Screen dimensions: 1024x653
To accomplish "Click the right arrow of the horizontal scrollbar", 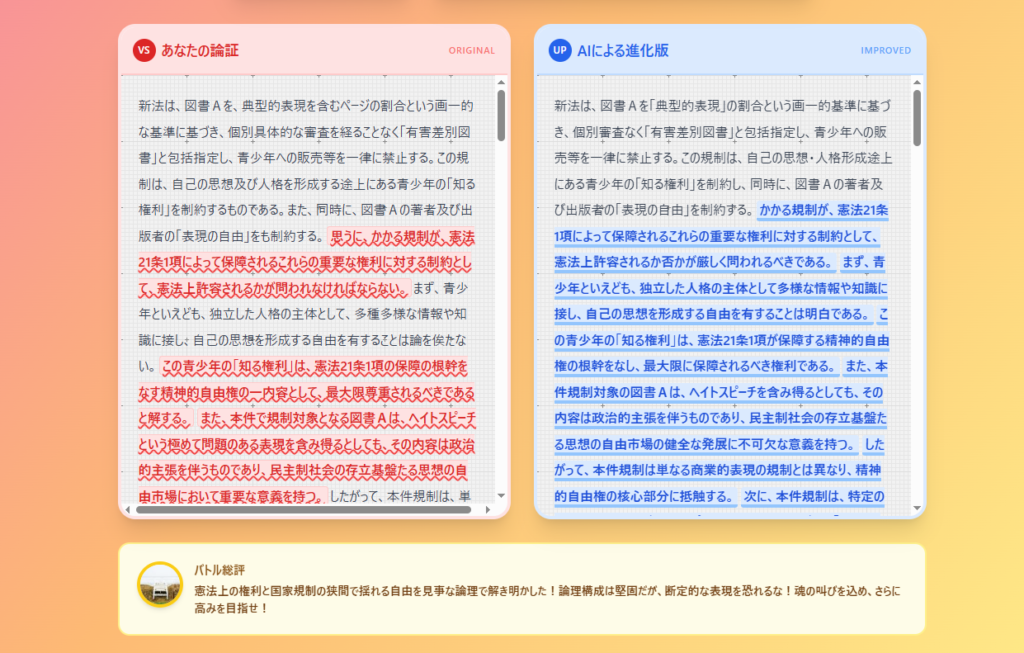I will coord(486,509).
